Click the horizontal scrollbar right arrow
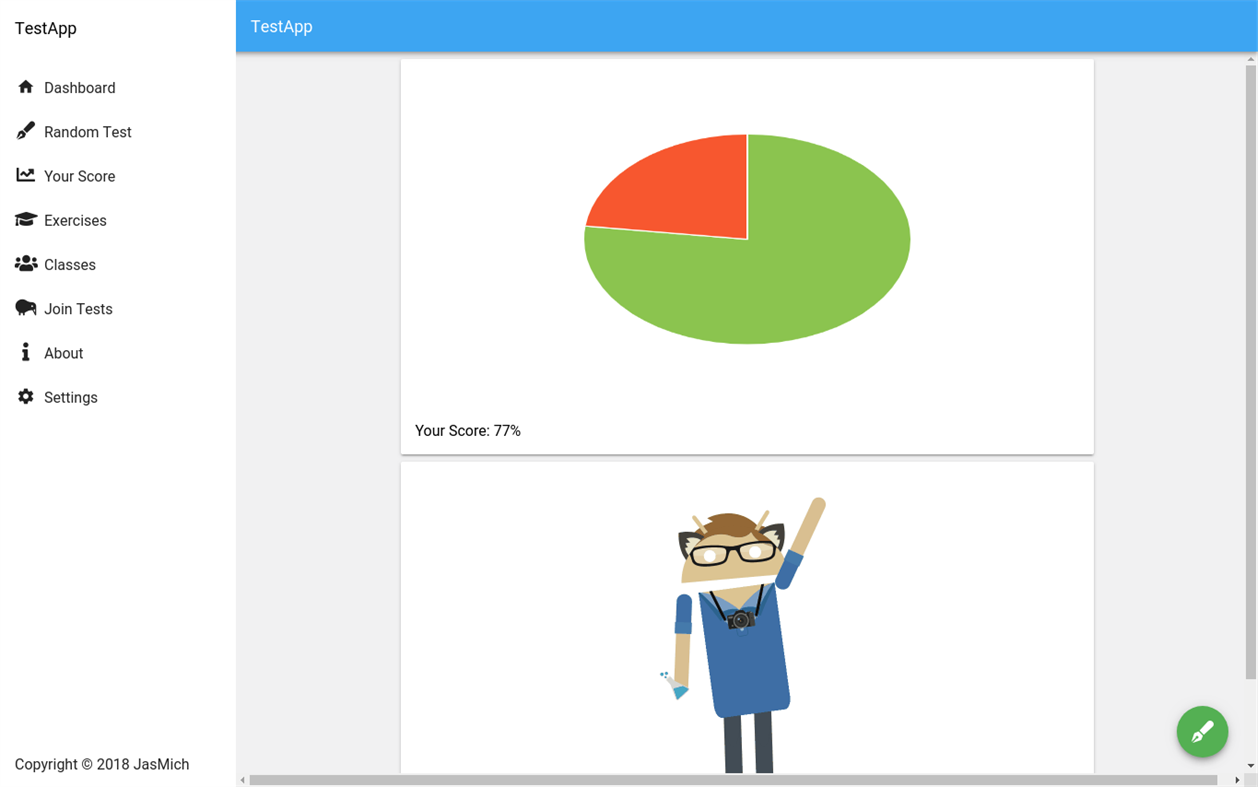Screen dimensions: 1258x787 [1235, 778]
